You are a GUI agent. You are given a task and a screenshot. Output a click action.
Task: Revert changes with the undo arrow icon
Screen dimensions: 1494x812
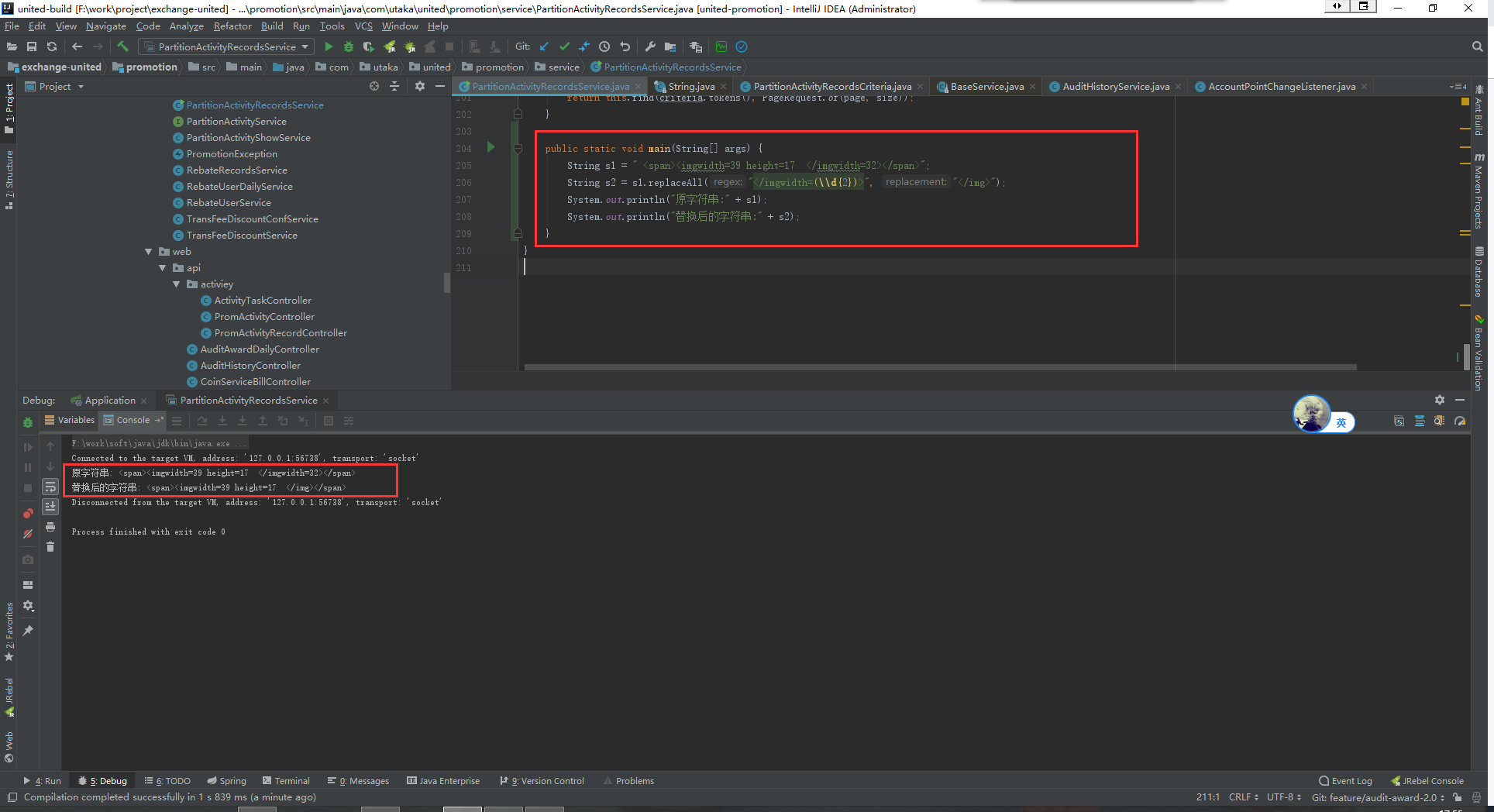click(625, 46)
